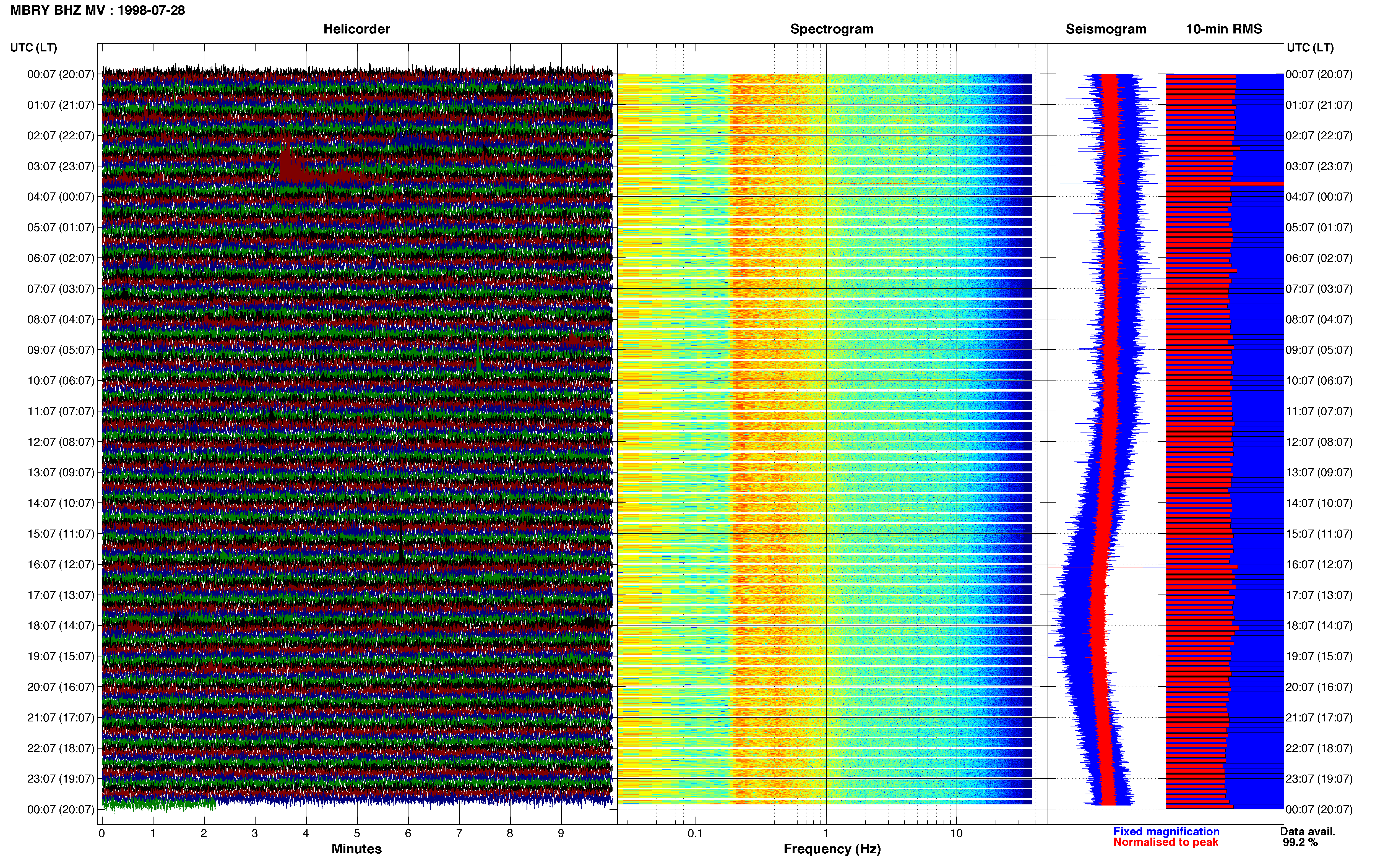1388x868 pixels.
Task: Click the 'Fixed magnification' legend text
Action: tap(1166, 831)
